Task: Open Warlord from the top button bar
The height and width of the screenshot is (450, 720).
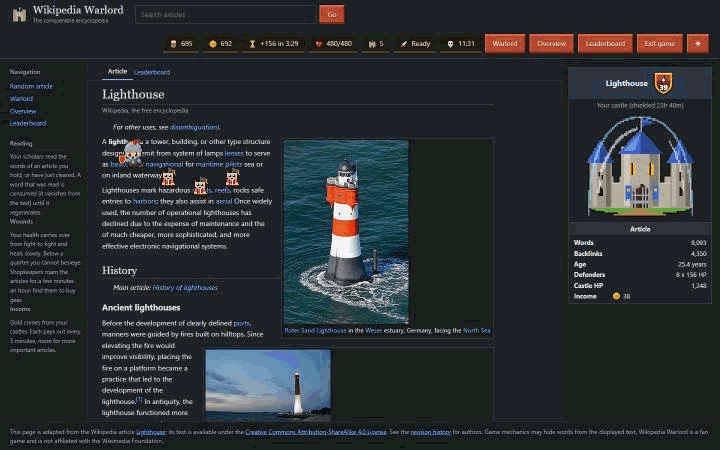Action: tap(505, 44)
